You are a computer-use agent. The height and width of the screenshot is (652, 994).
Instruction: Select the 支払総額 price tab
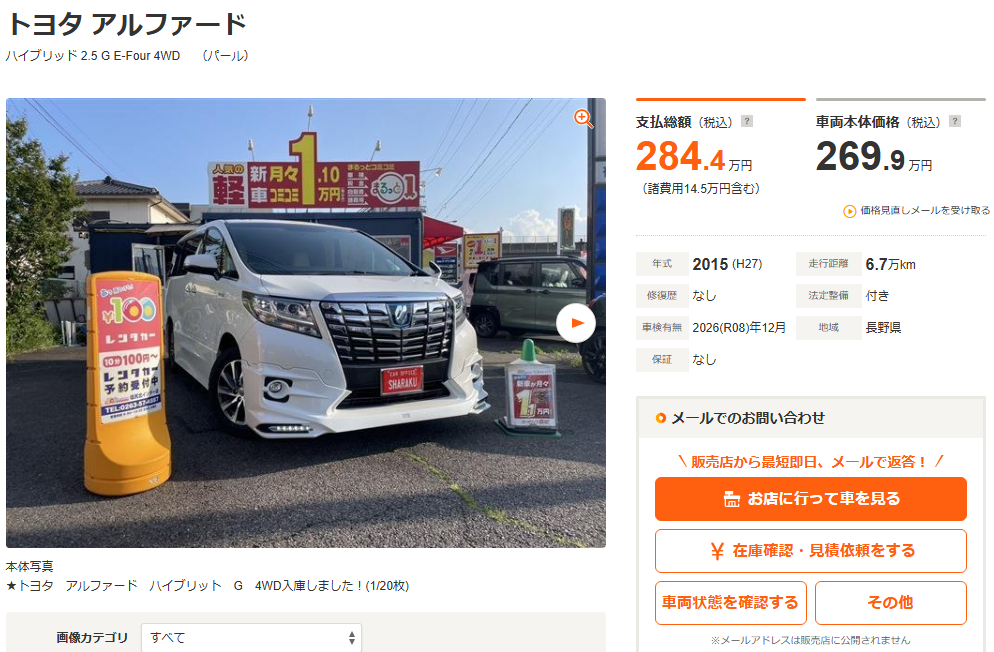tap(721, 147)
